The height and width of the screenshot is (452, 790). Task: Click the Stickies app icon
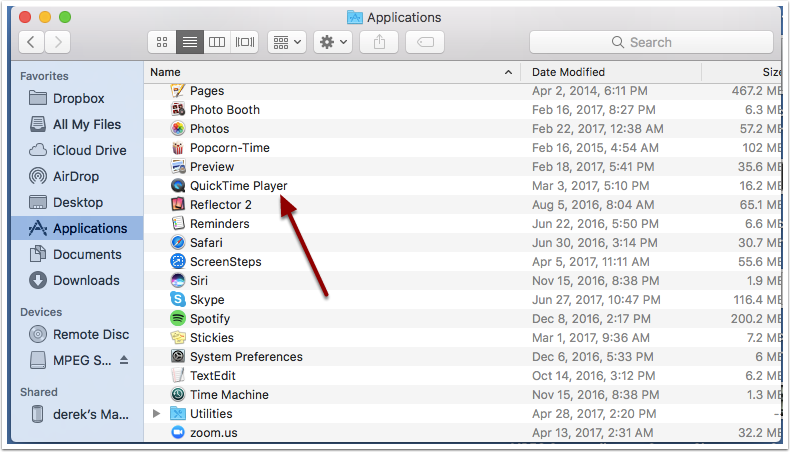point(178,337)
